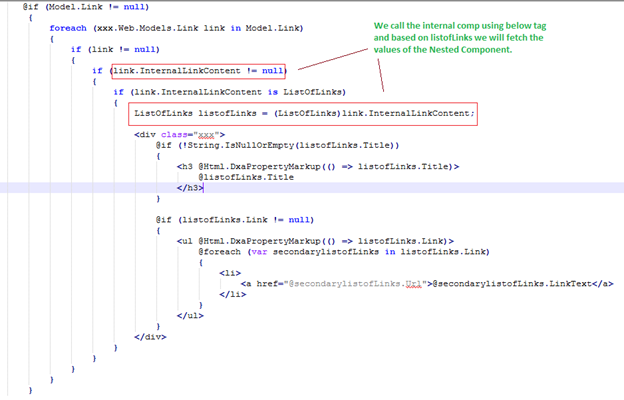Screen dimensions: 624x400
Task: Click the "ListOfLinks listofLinks =" cast assignment line
Action: click(x=304, y=113)
